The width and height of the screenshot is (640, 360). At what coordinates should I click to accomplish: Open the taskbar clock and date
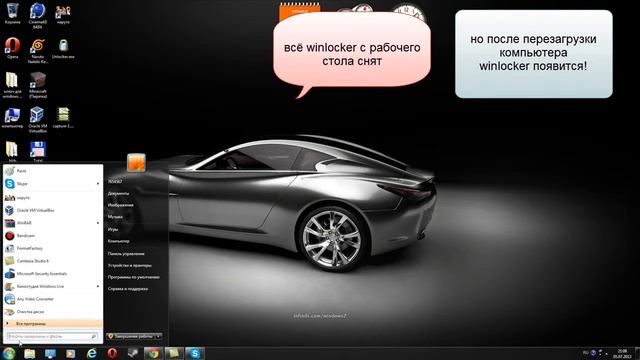(x=622, y=353)
